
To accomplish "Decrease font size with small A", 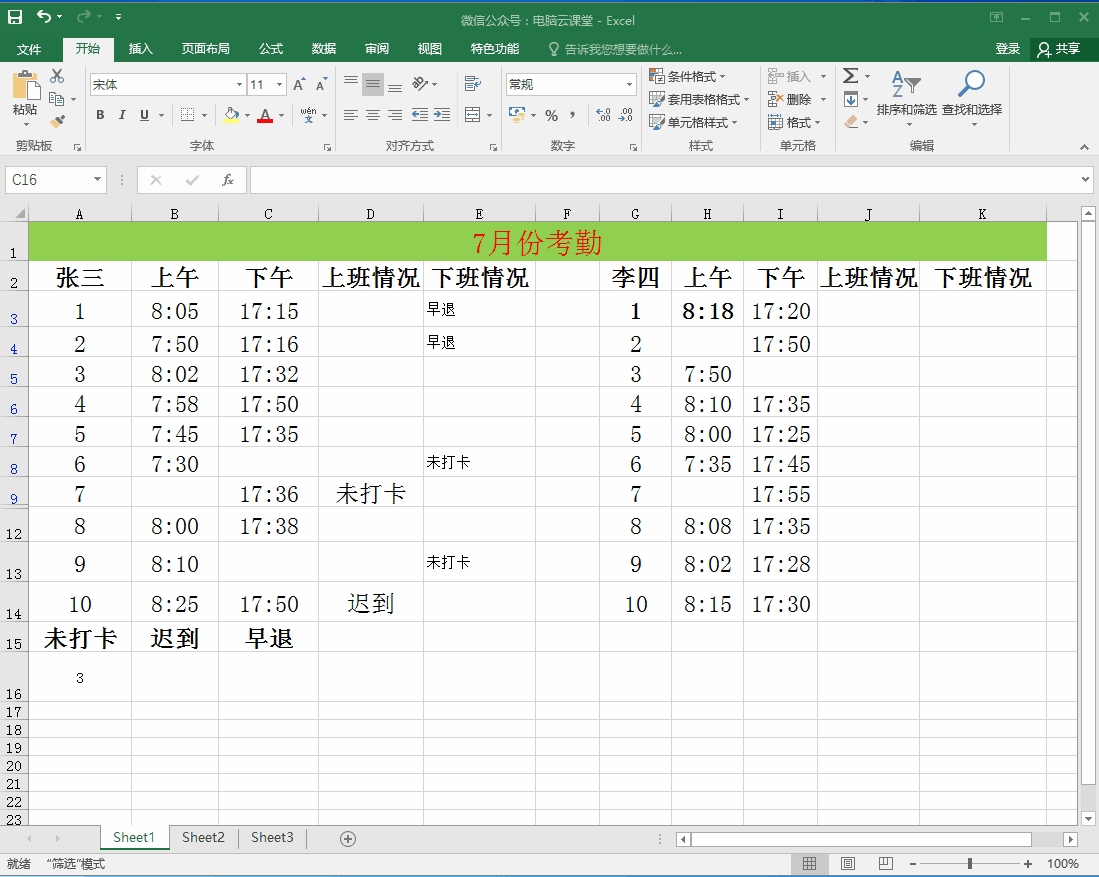I will (x=322, y=85).
